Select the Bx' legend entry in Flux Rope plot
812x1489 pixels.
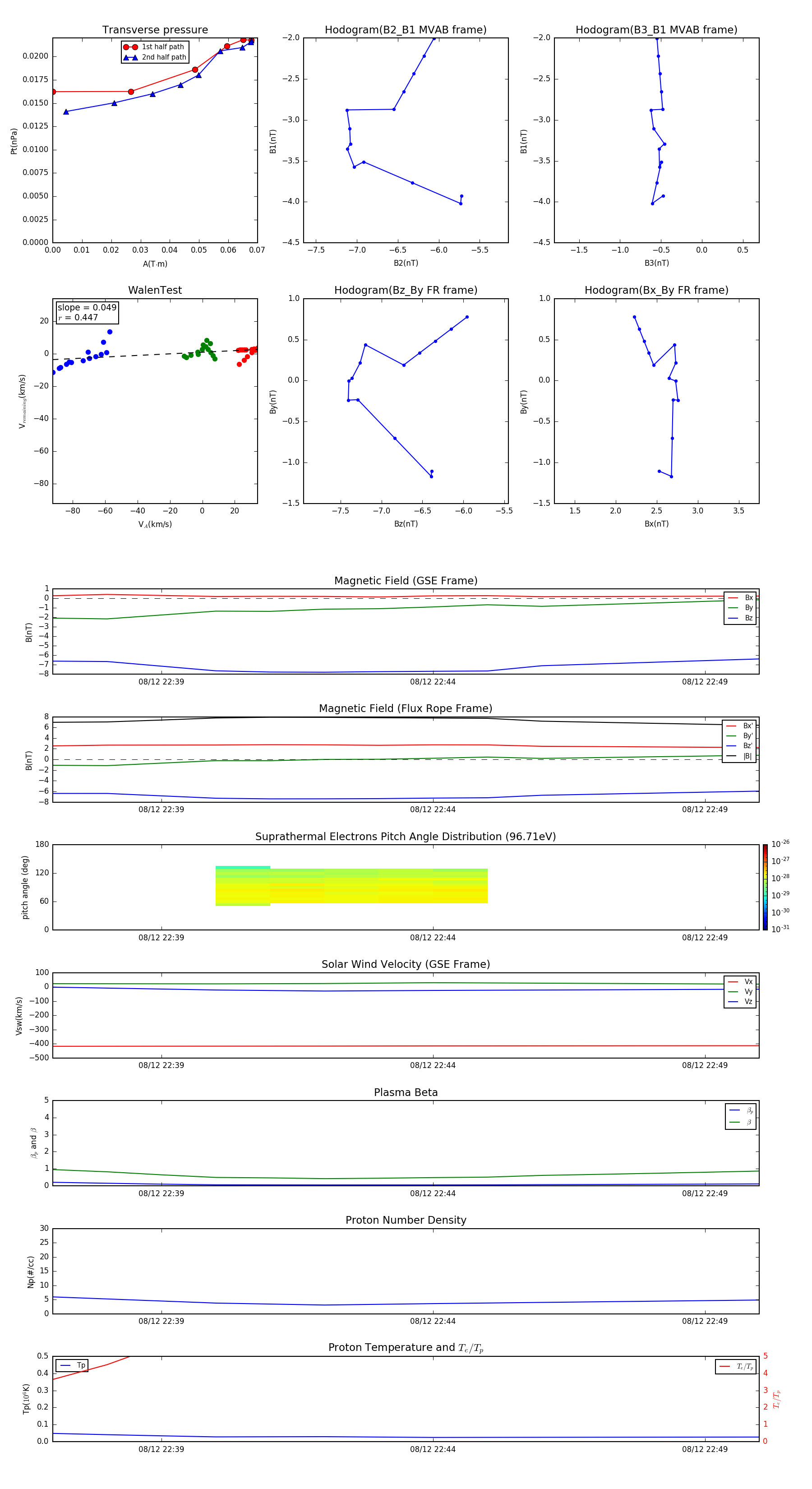[x=739, y=726]
